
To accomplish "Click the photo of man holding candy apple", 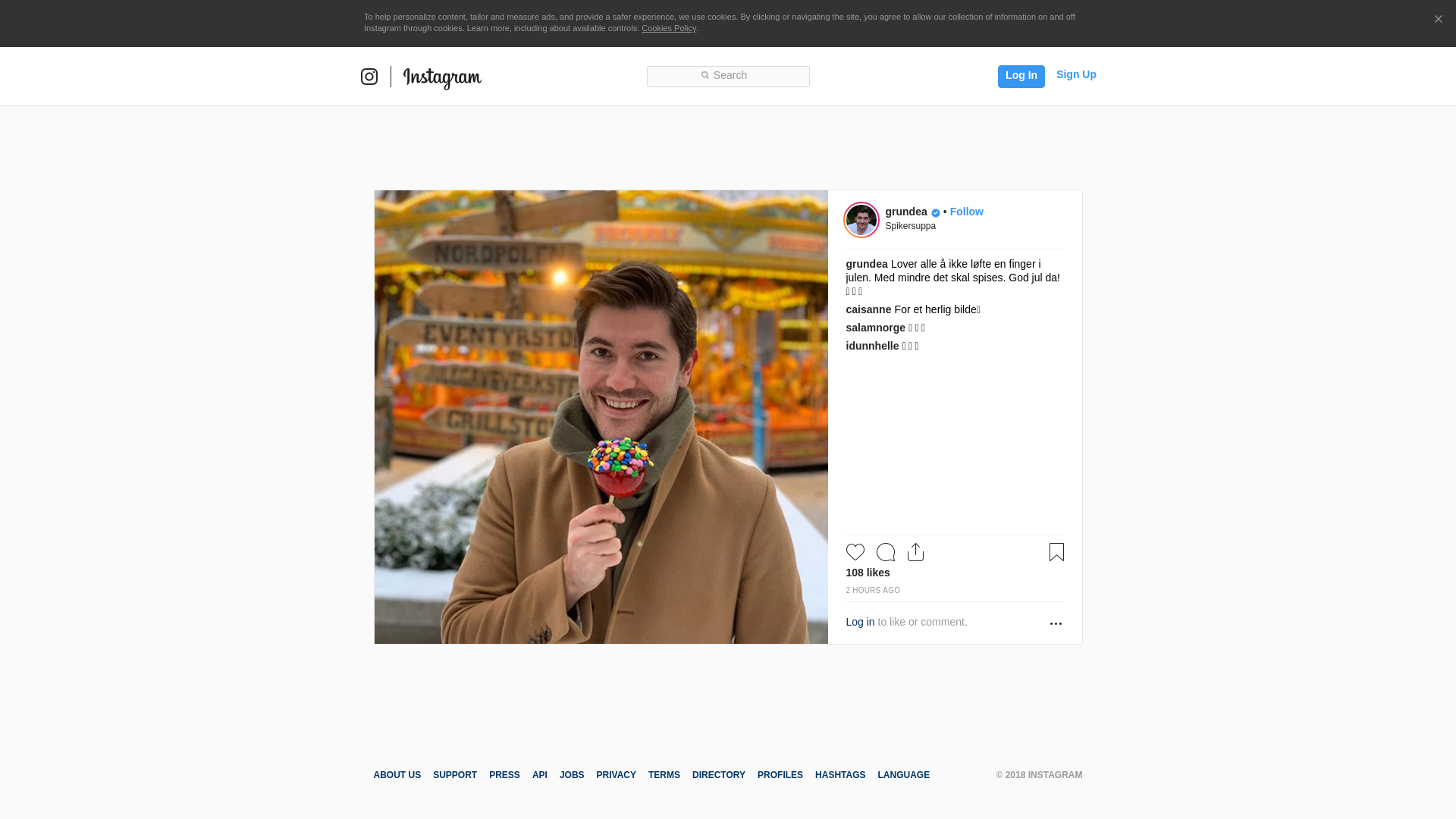I will 601,417.
